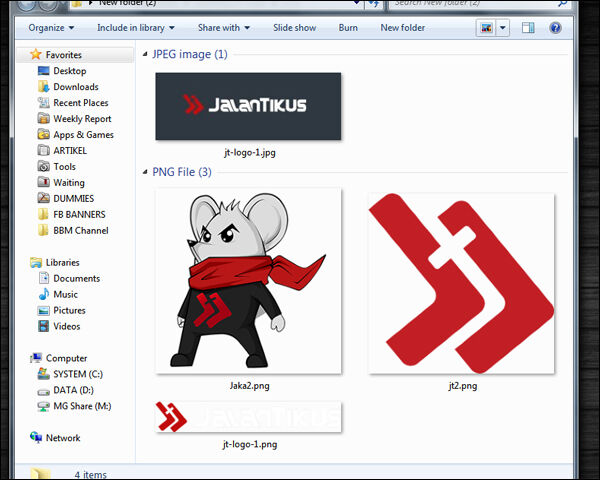Click the Weekly Report folder icon
Screen dimensions: 600x480
coord(44,119)
